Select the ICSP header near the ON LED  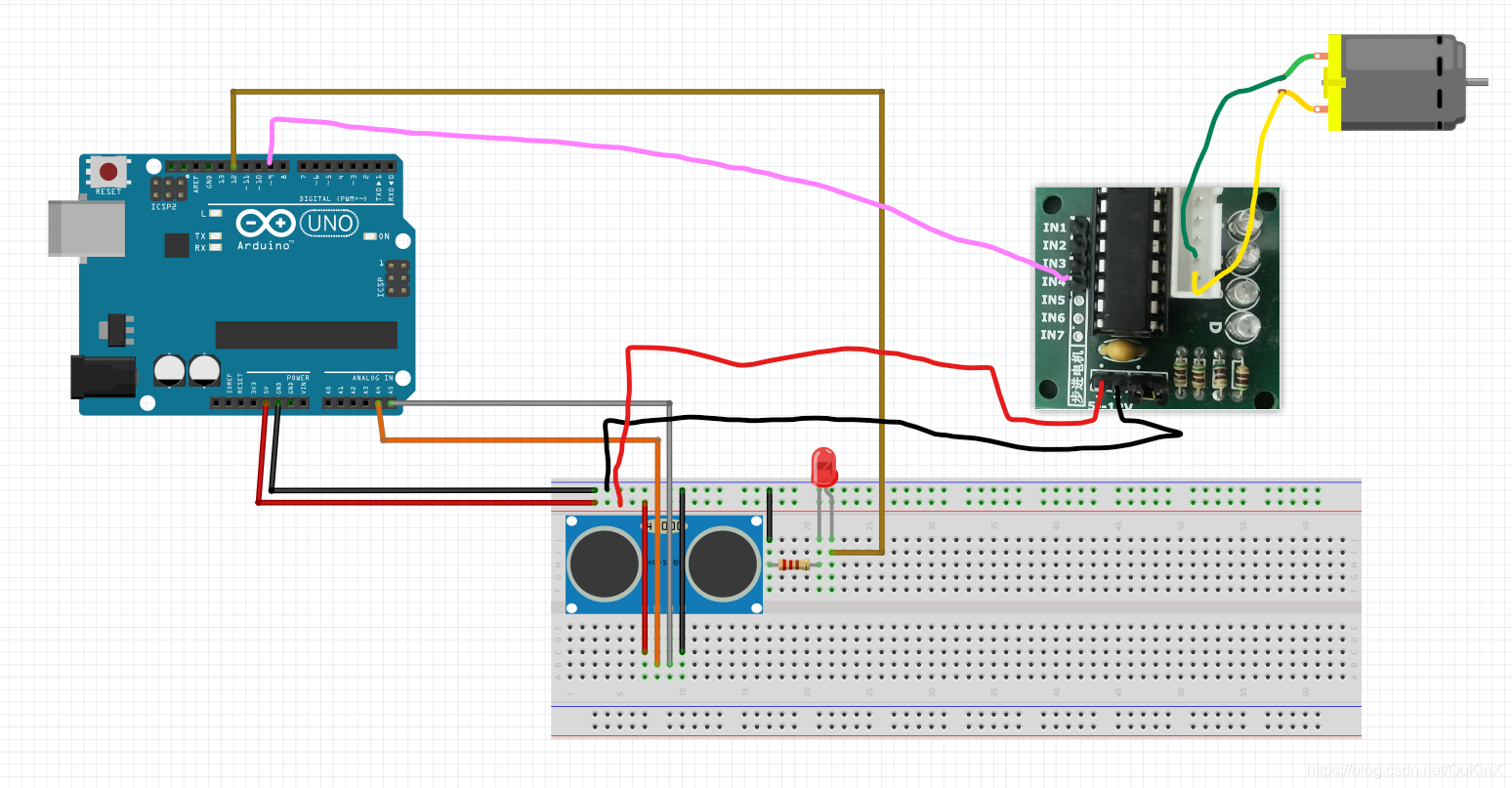[397, 278]
